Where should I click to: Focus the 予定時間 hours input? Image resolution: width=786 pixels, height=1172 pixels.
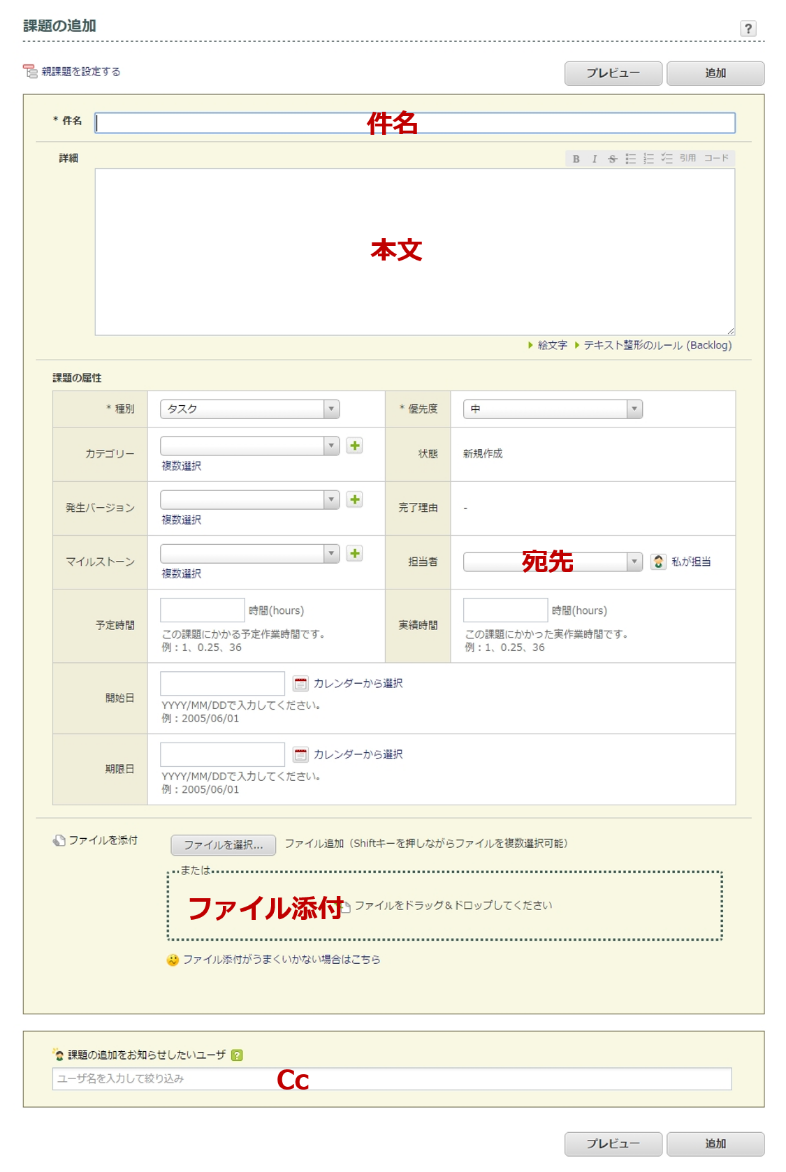pos(202,610)
